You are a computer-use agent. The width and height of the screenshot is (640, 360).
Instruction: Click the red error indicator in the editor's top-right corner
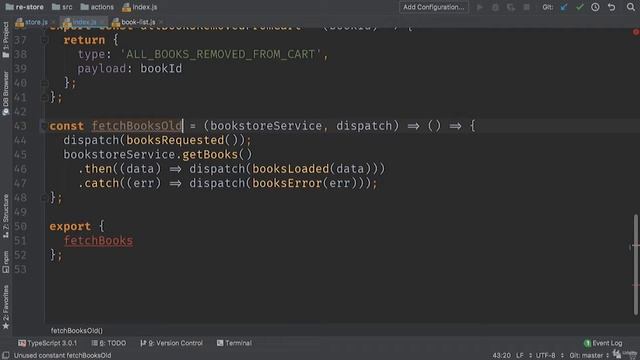click(x=636, y=32)
